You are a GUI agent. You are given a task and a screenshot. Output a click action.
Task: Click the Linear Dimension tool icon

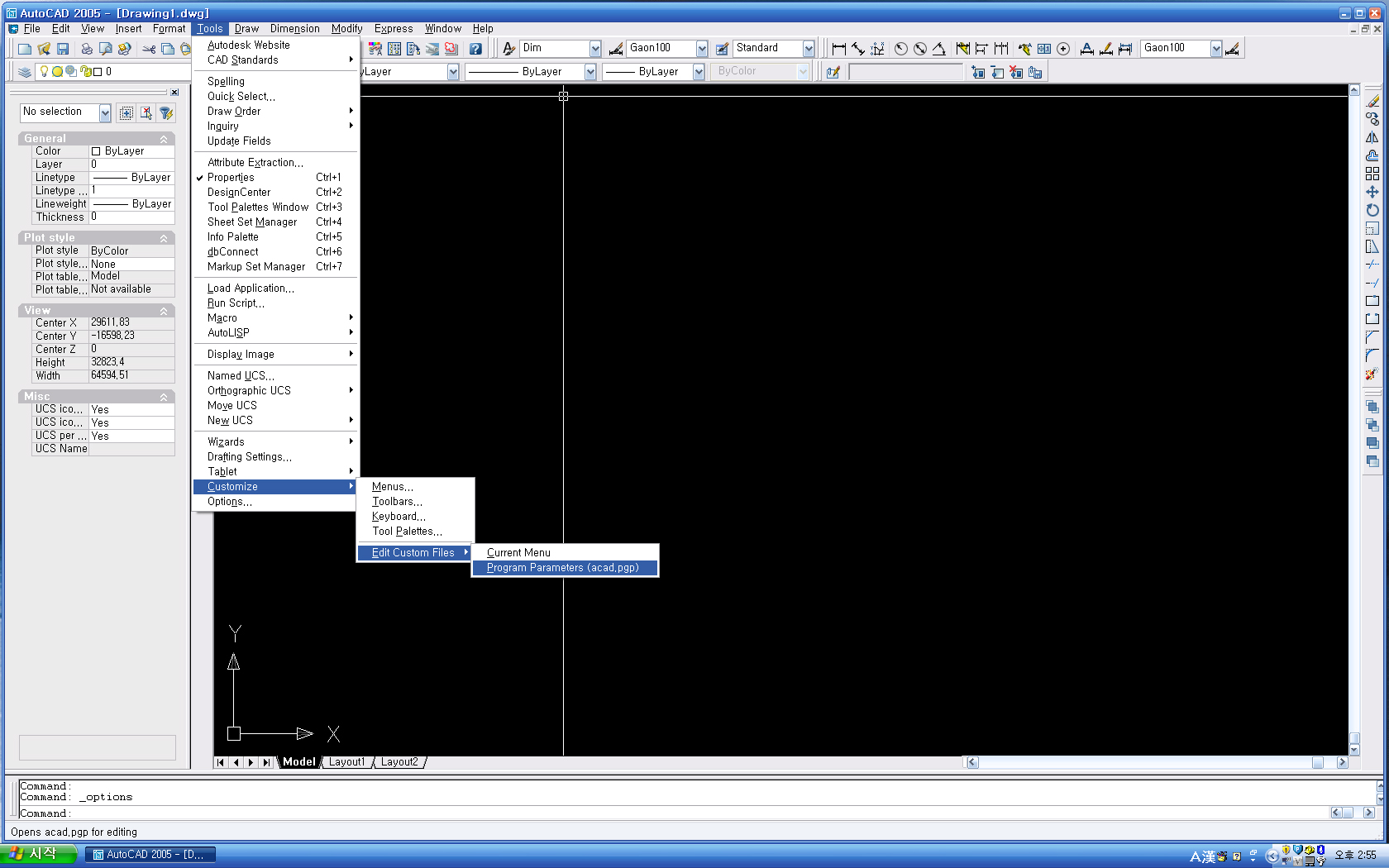[x=838, y=49]
